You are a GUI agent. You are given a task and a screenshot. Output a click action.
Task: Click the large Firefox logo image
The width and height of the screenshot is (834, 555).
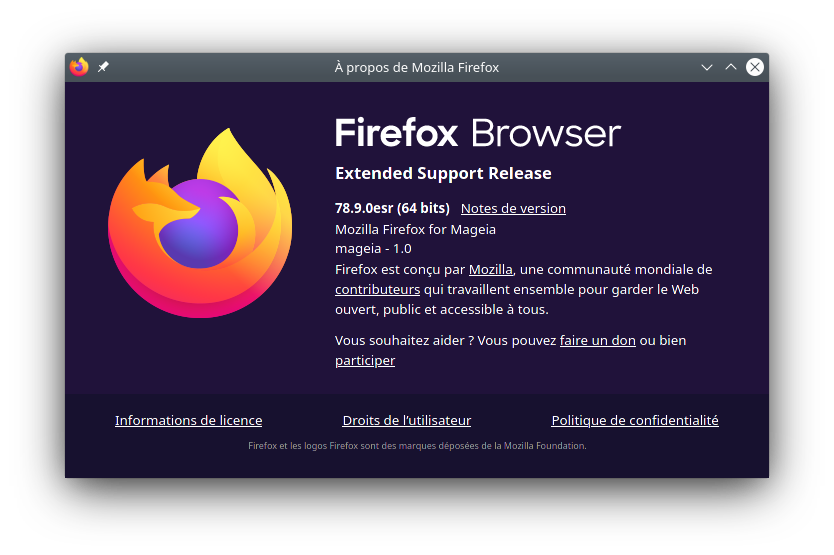click(x=200, y=223)
